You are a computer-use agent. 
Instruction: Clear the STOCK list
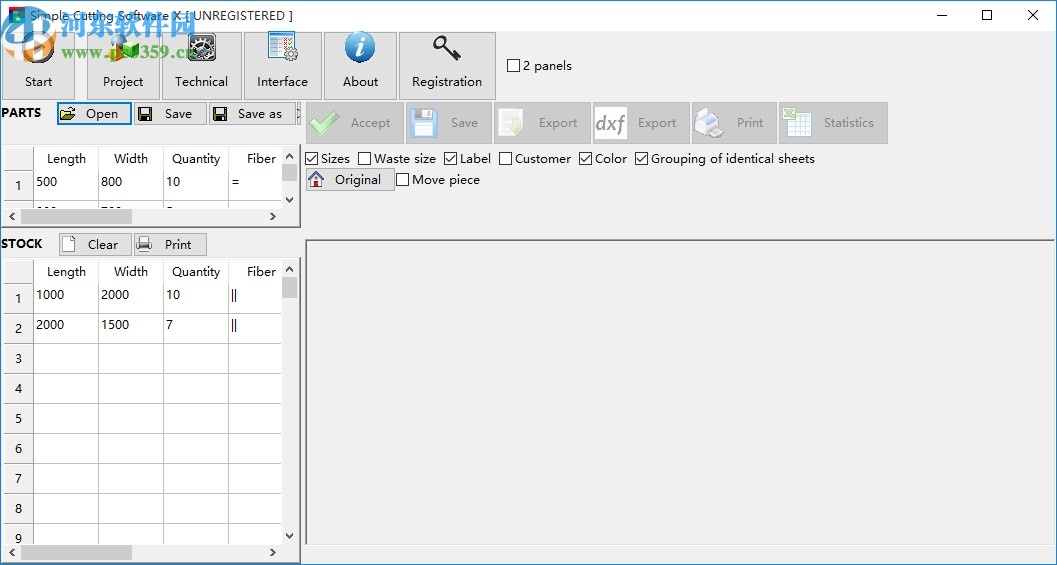pyautogui.click(x=95, y=245)
